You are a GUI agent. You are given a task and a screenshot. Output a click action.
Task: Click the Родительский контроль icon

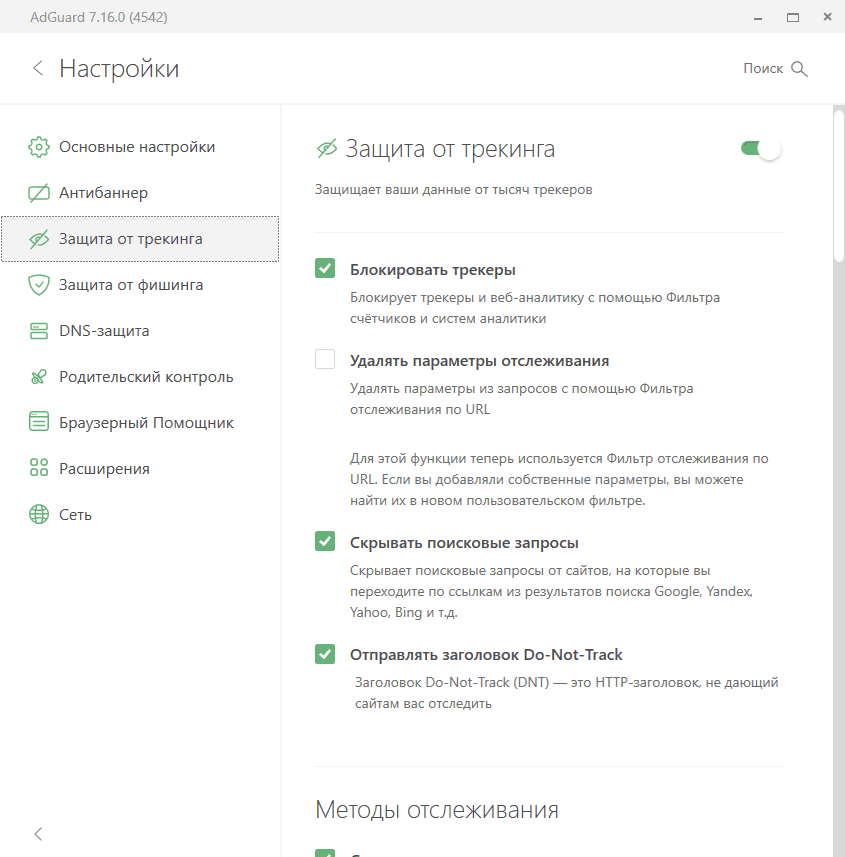pyautogui.click(x=39, y=377)
